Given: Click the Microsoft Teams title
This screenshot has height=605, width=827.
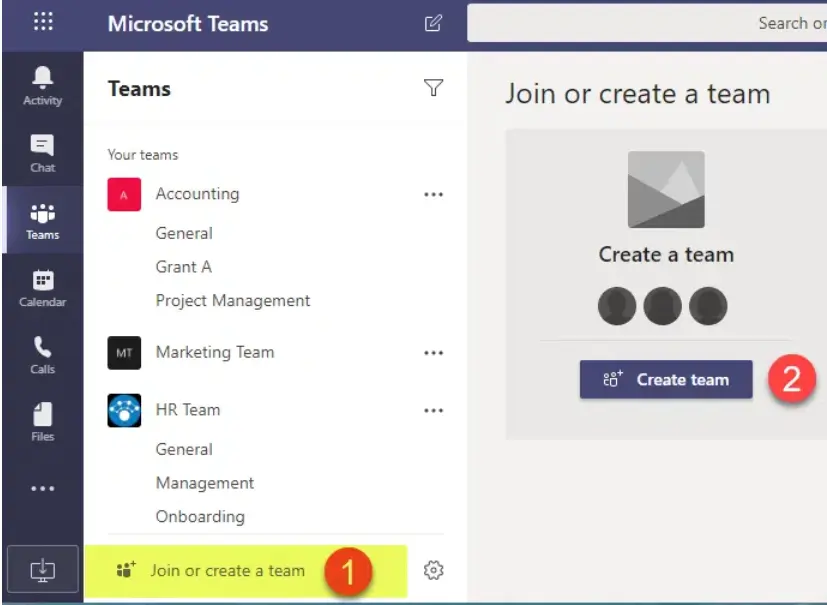Looking at the screenshot, I should coord(188,24).
